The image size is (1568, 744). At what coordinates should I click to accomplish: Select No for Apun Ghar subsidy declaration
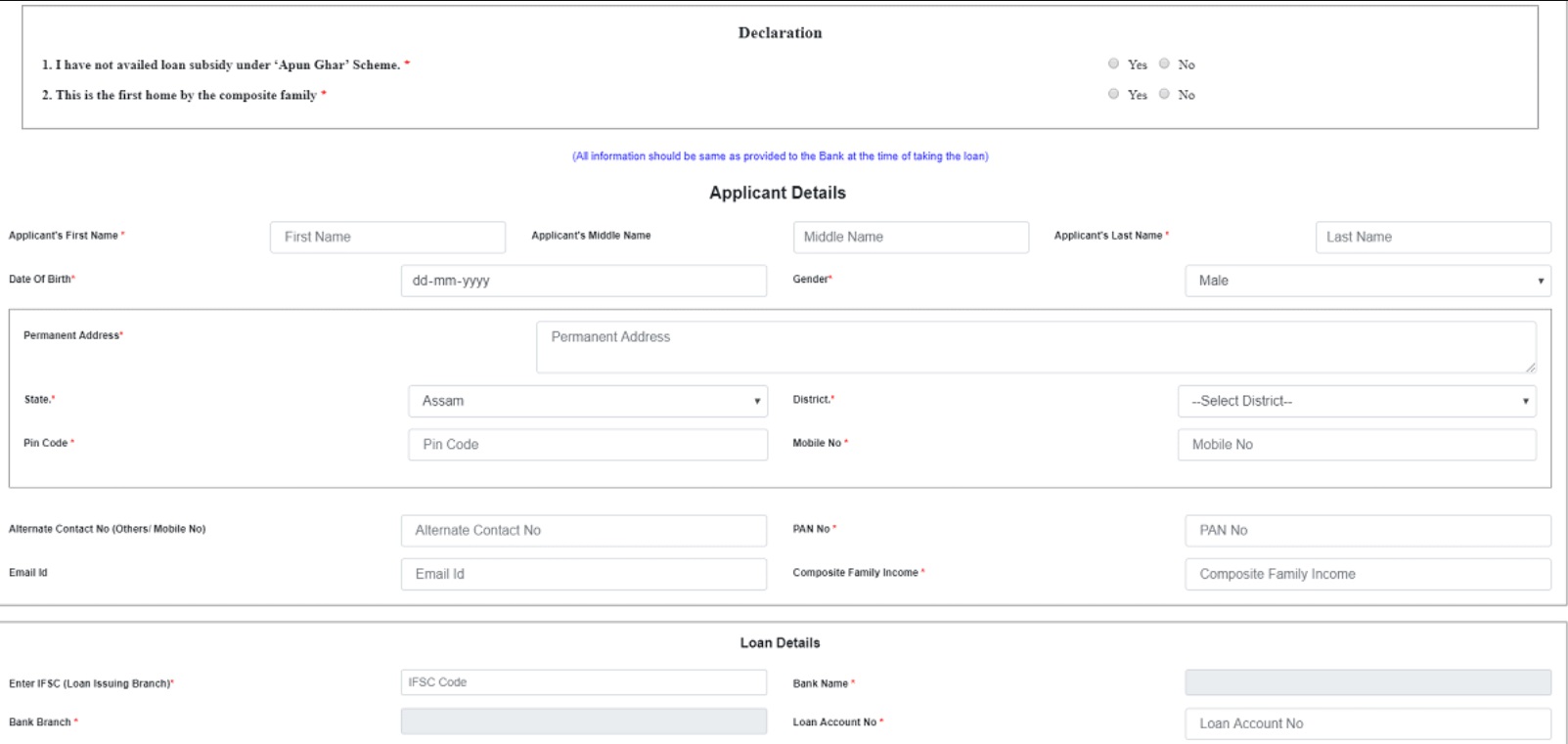click(1164, 64)
